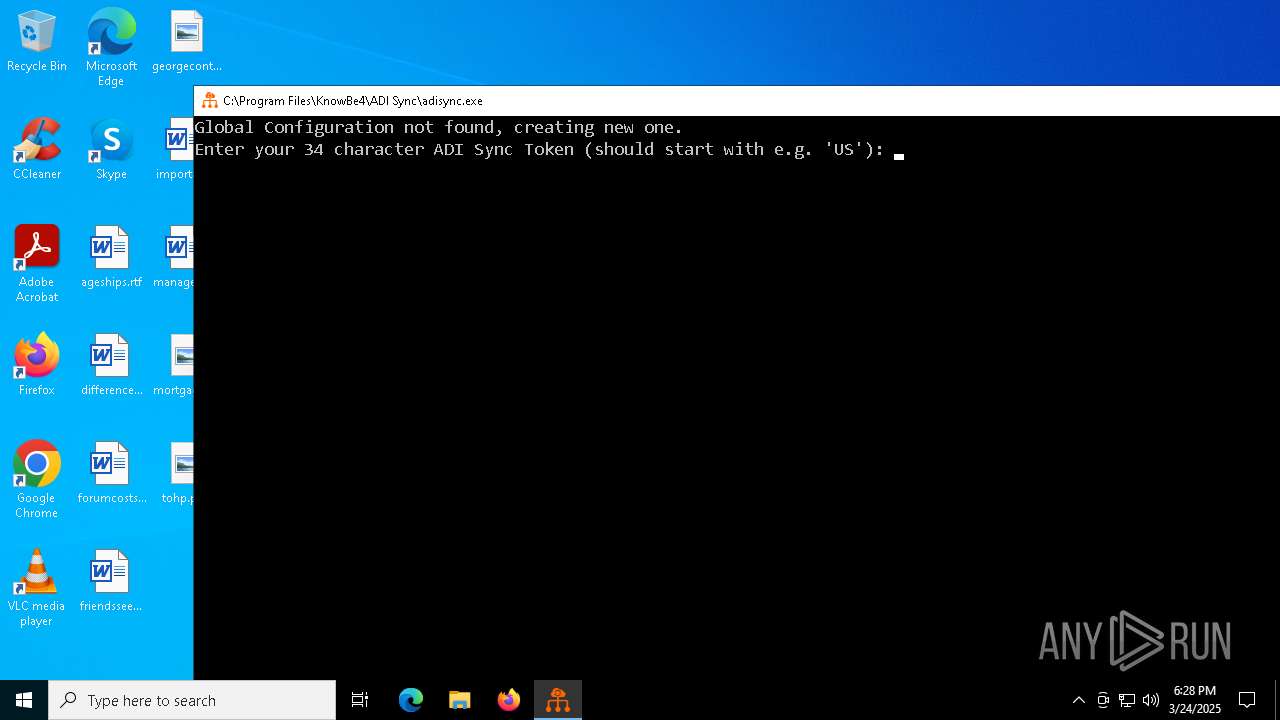Launch the Skype desktop shortcut
The width and height of the screenshot is (1280, 720).
tap(111, 150)
